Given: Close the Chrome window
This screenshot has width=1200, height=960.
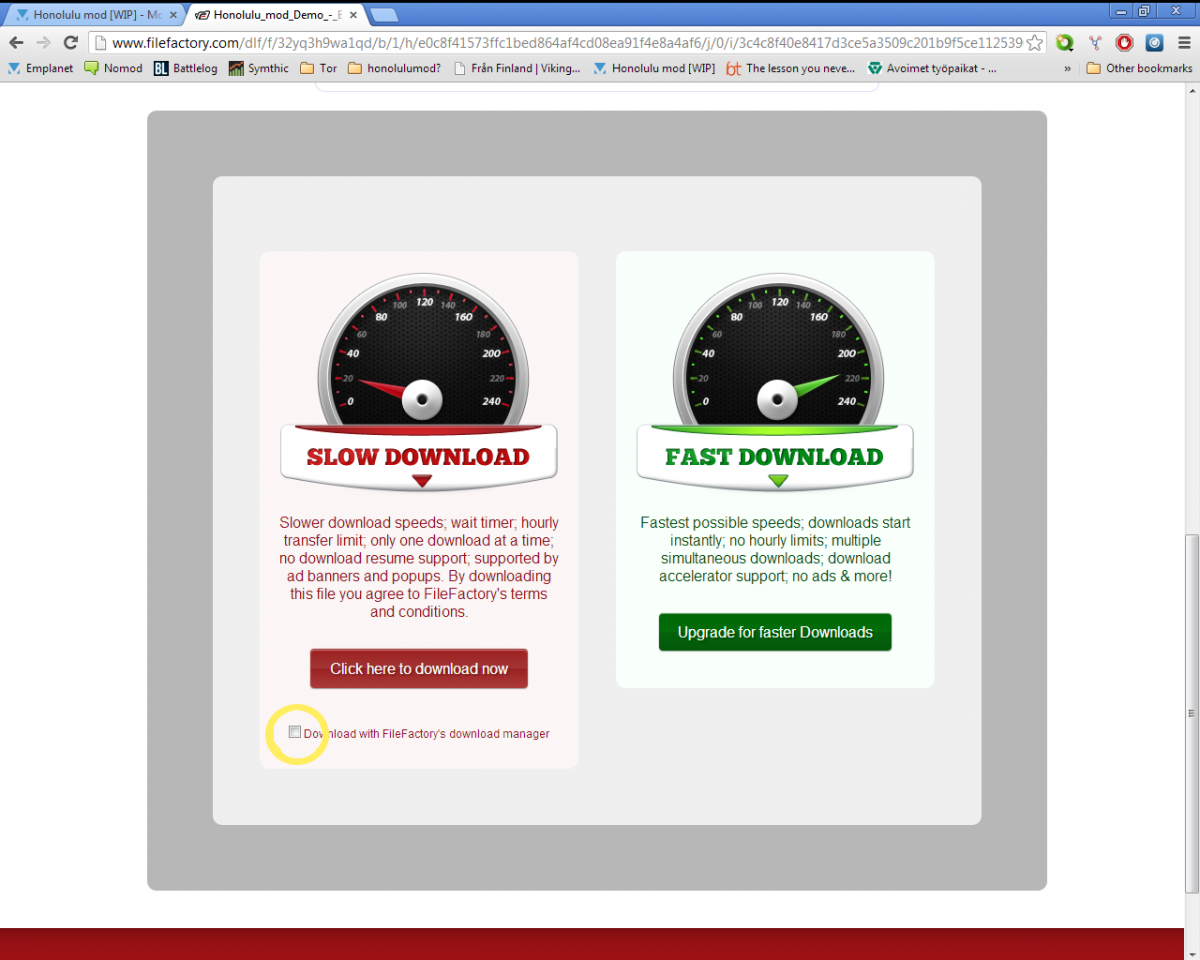Looking at the screenshot, I should point(1175,10).
